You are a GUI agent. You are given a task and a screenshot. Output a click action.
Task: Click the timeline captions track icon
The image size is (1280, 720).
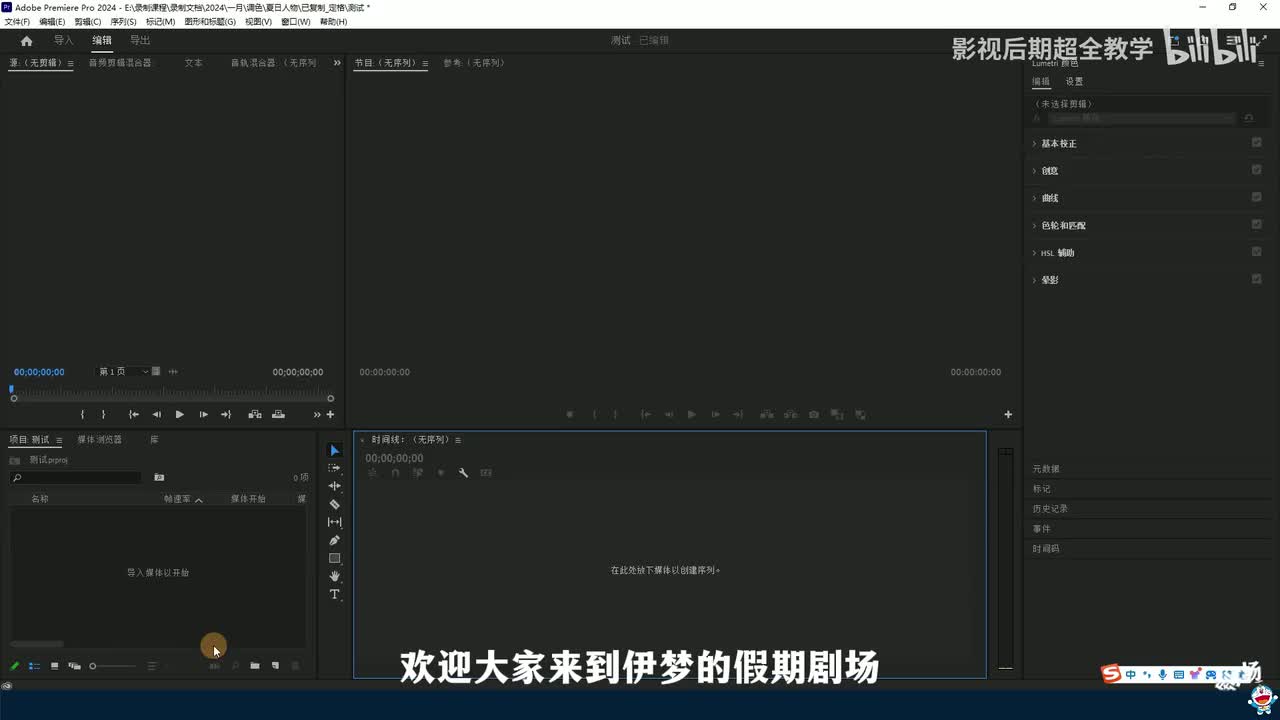(x=486, y=472)
